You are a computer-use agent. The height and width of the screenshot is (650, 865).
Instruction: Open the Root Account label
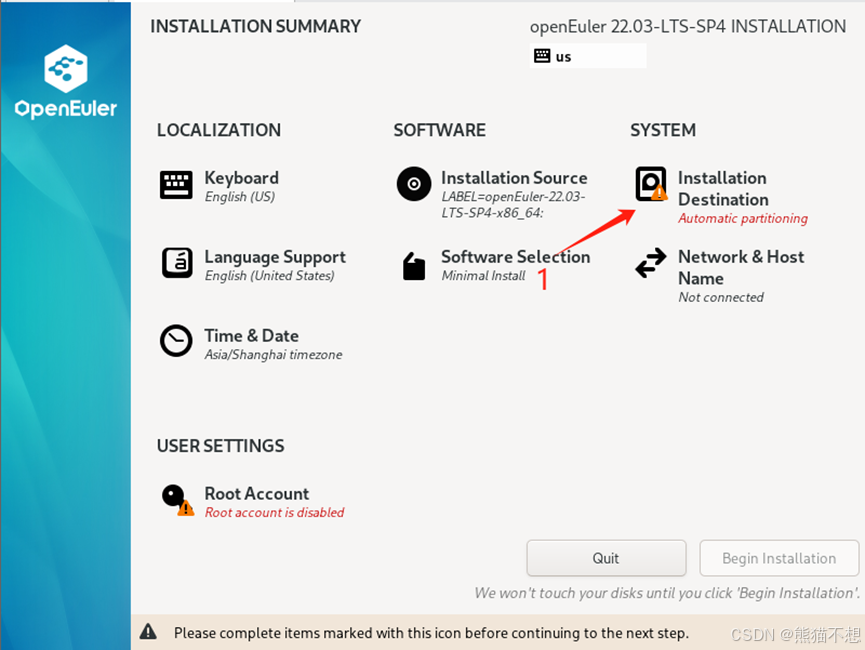click(x=257, y=493)
